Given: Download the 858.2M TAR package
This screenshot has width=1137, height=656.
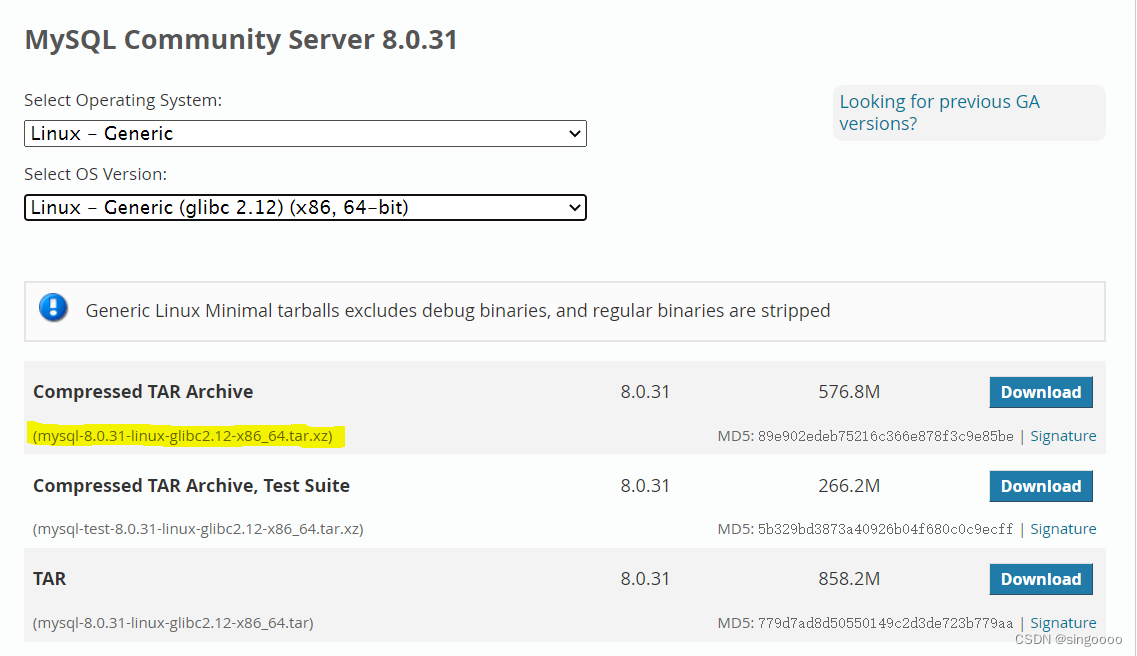Looking at the screenshot, I should click(x=1041, y=579).
